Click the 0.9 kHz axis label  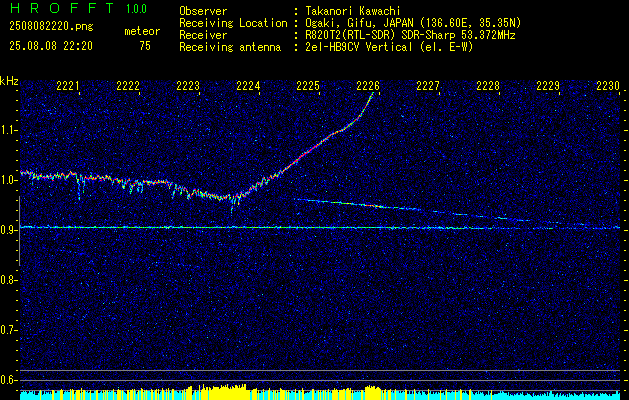(9, 230)
